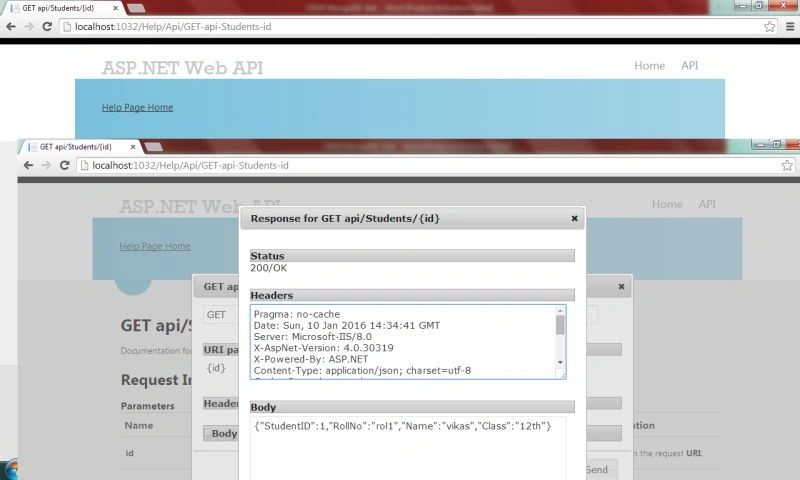
Task: Click the {id} URI parameter label
Action: [x=216, y=368]
